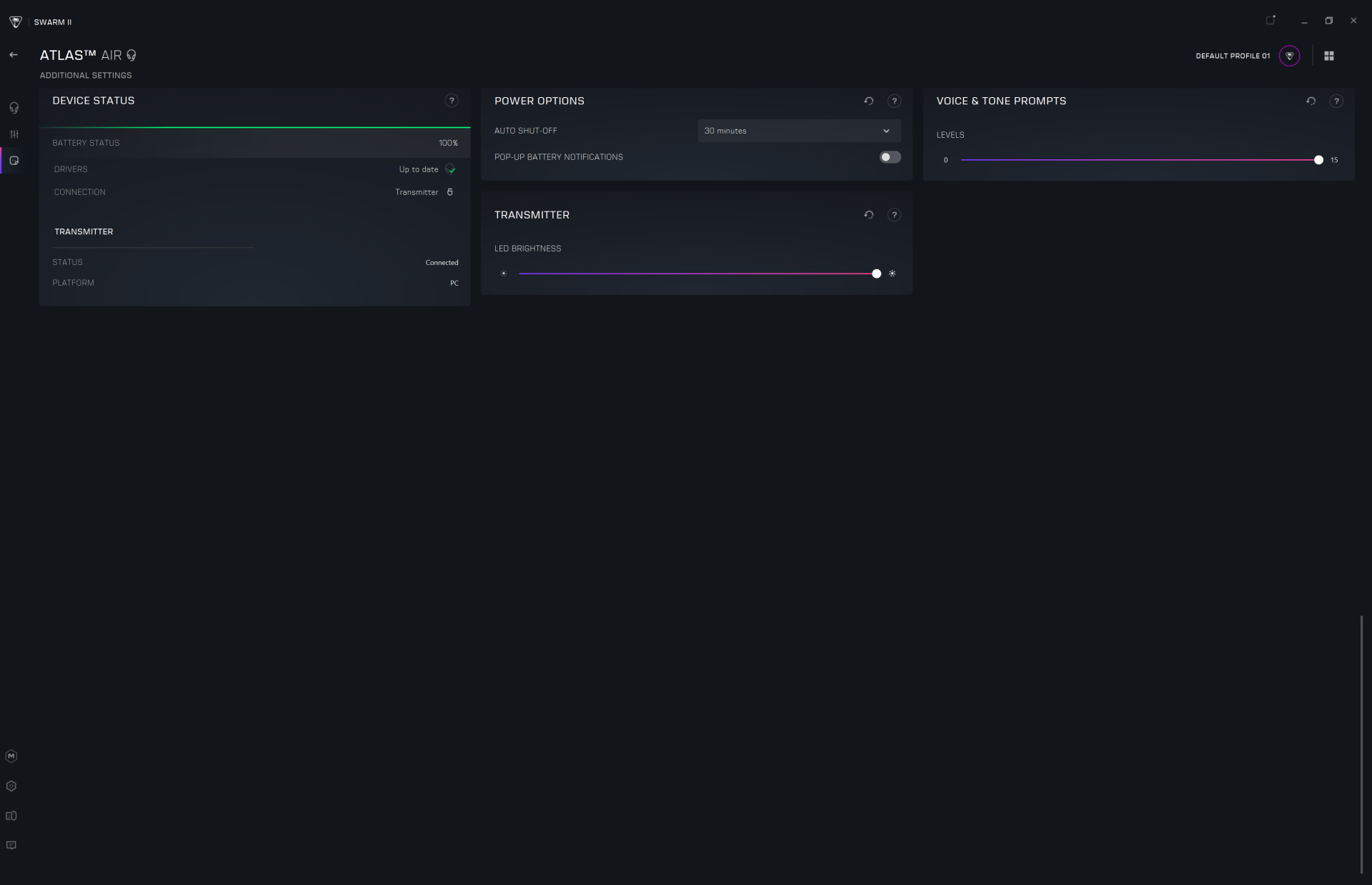
Task: Click the Atlas Air device title
Action: point(81,55)
